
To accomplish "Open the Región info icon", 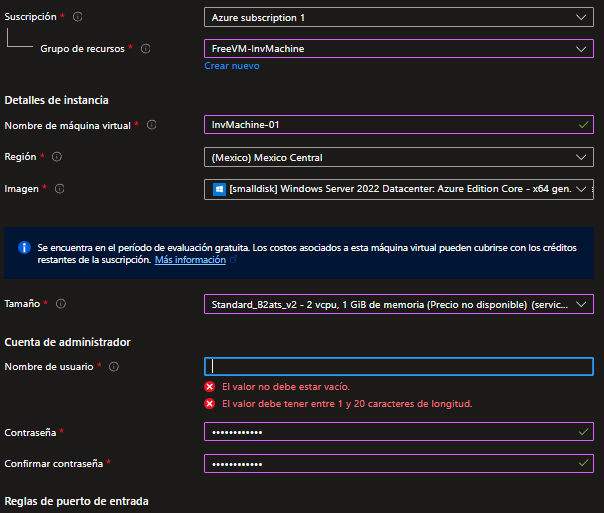I will [x=57, y=157].
